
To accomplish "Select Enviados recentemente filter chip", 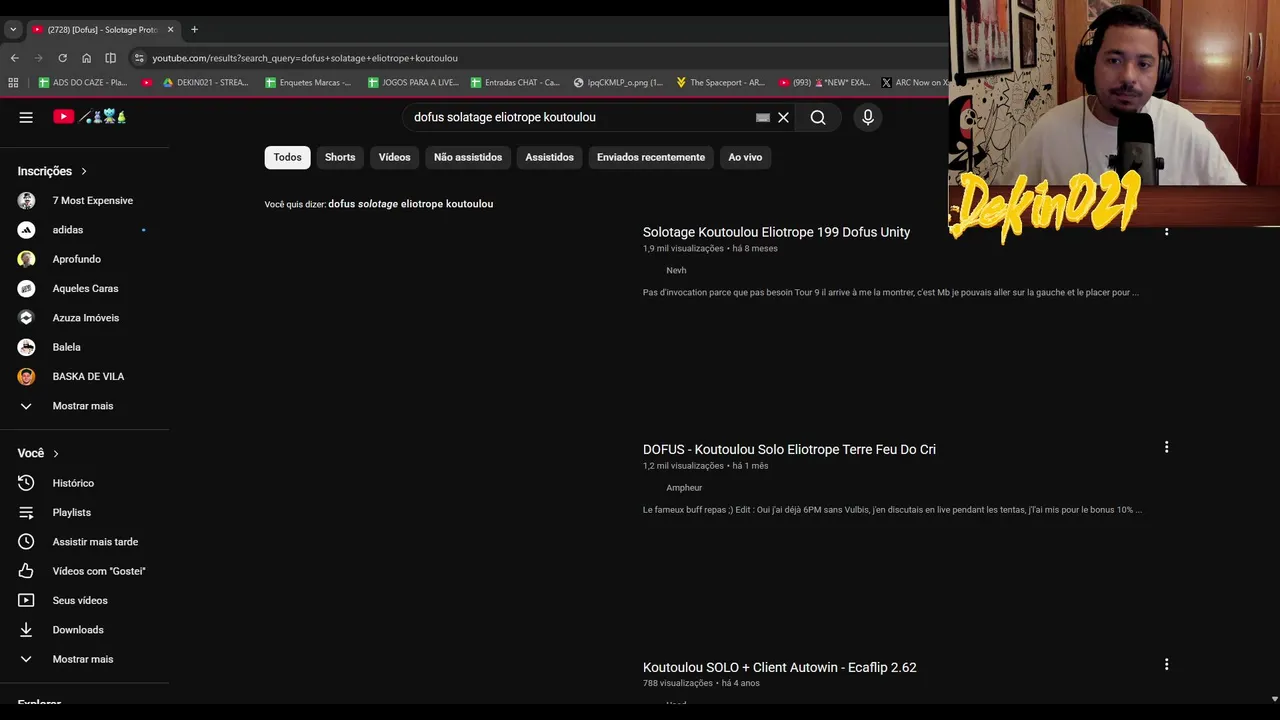I will (x=651, y=157).
